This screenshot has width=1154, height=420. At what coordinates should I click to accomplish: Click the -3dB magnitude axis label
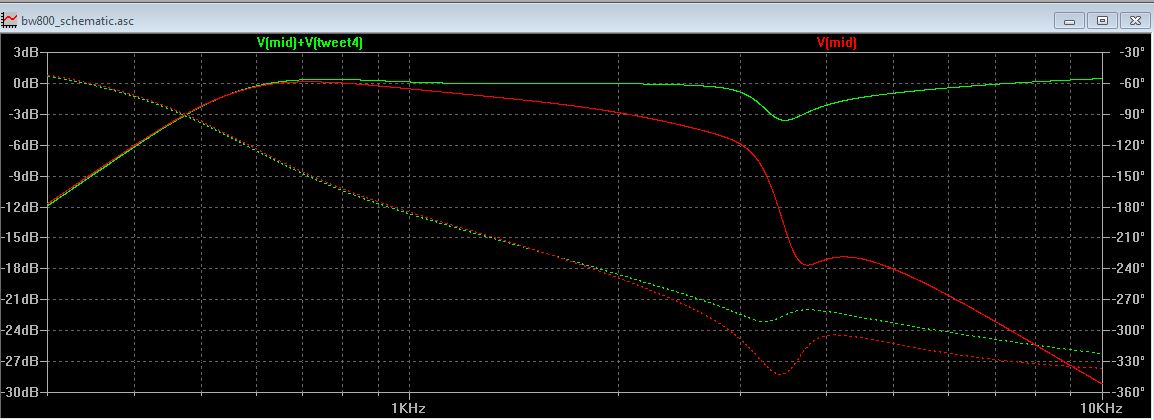click(x=22, y=114)
